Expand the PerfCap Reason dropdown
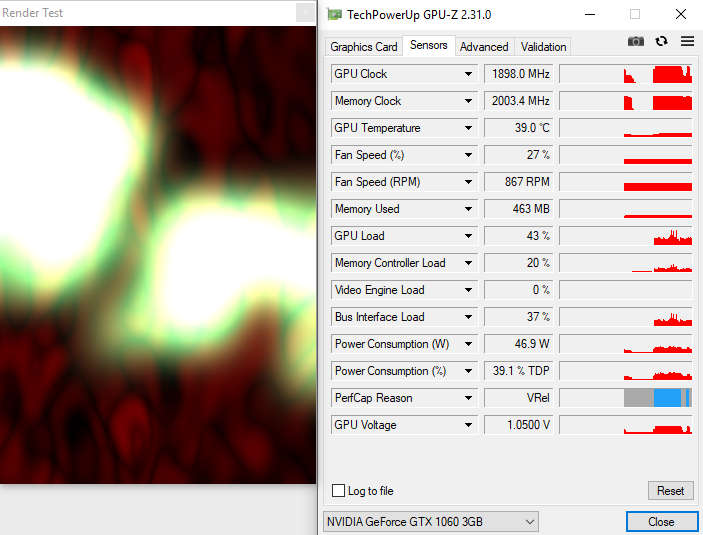This screenshot has height=535, width=703. 468,398
